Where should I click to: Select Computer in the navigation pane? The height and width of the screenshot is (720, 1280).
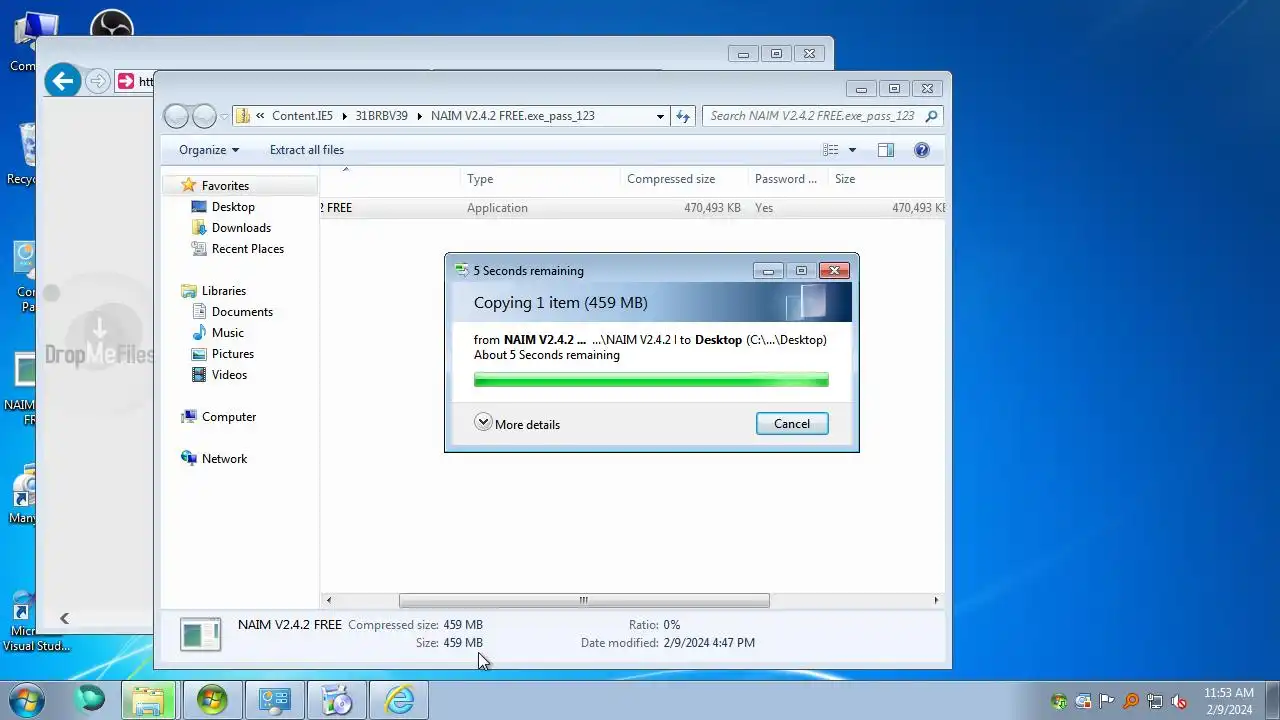point(229,417)
